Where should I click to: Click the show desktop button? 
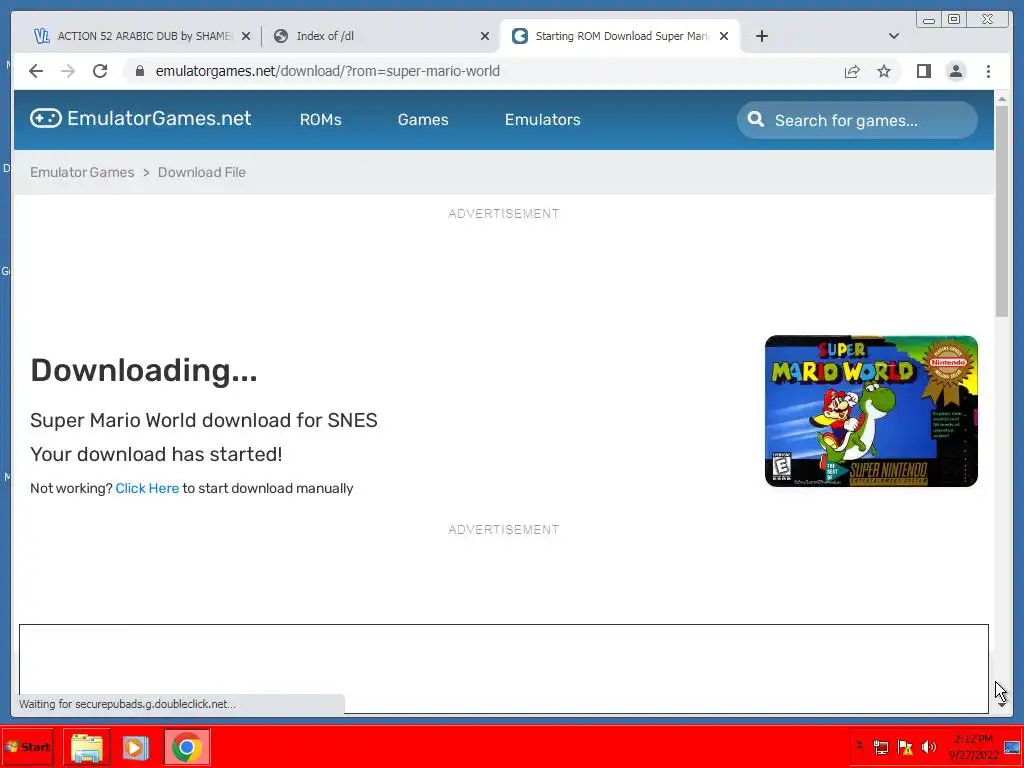pyautogui.click(x=1013, y=747)
